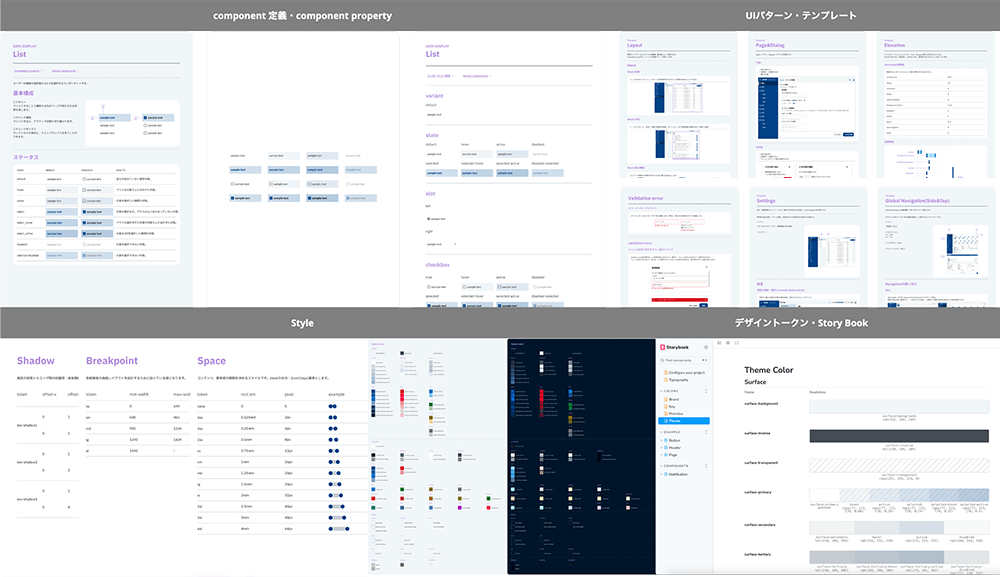Image resolution: width=1000 pixels, height=577 pixels.
Task: Expand the Page component in the sidebar
Action: coord(671,455)
